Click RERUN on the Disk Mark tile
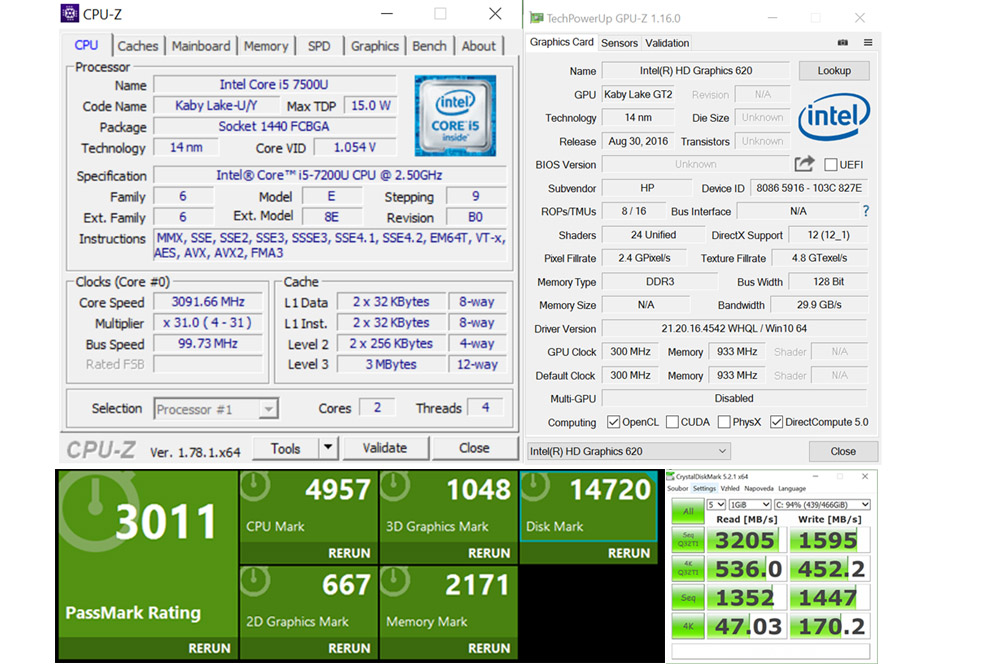The height and width of the screenshot is (664, 1000). [629, 553]
